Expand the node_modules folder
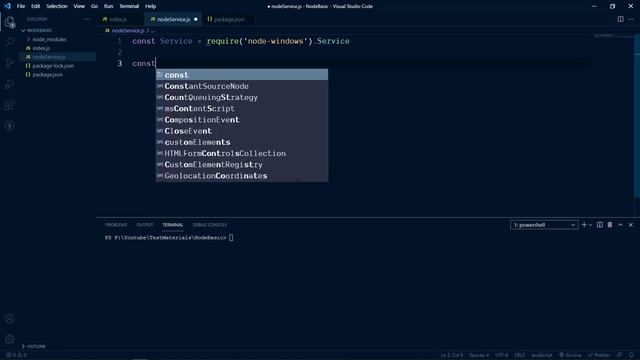Image resolution: width=640 pixels, height=360 pixels. coord(49,40)
